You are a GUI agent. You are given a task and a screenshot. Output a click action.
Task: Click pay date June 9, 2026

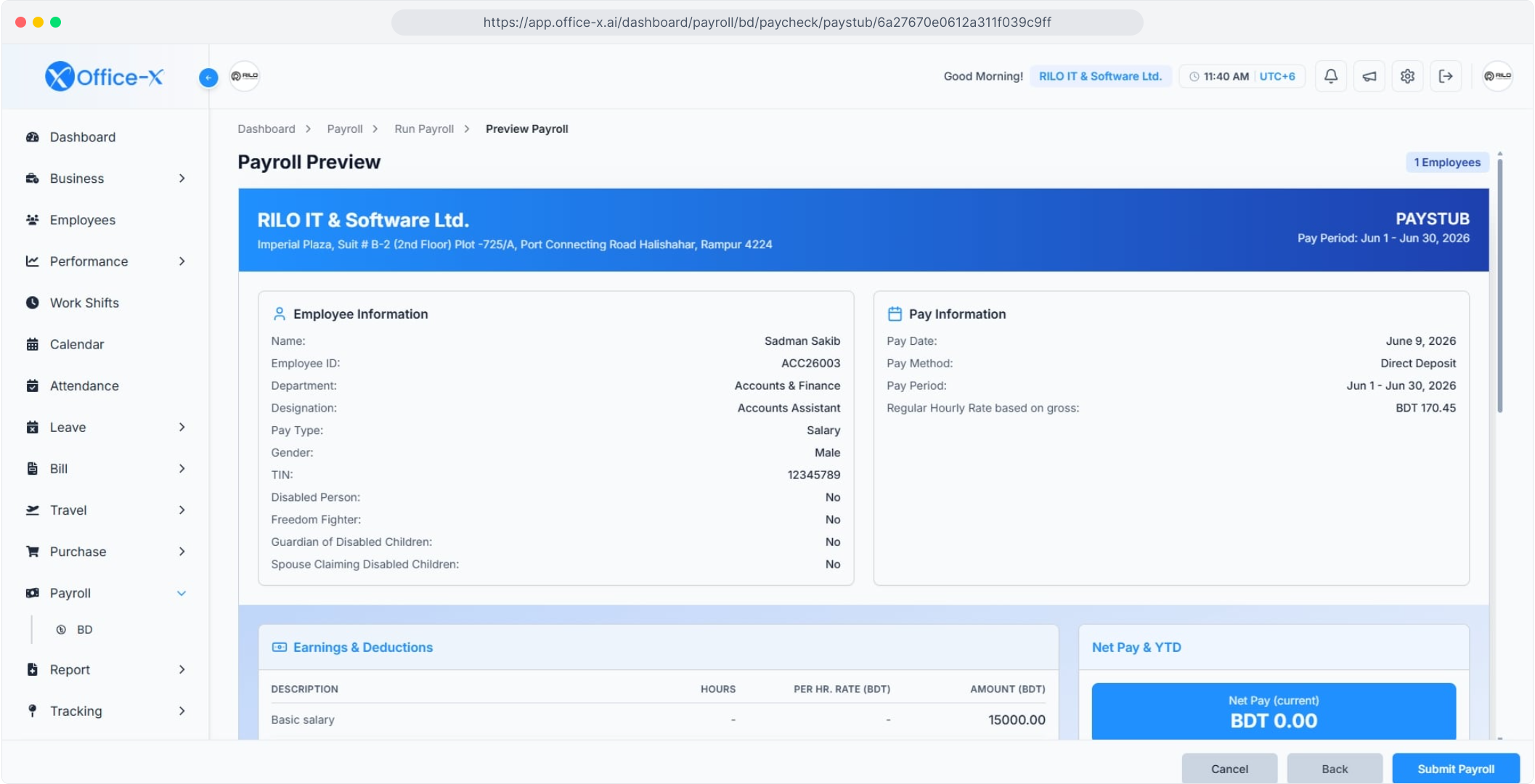click(1420, 340)
